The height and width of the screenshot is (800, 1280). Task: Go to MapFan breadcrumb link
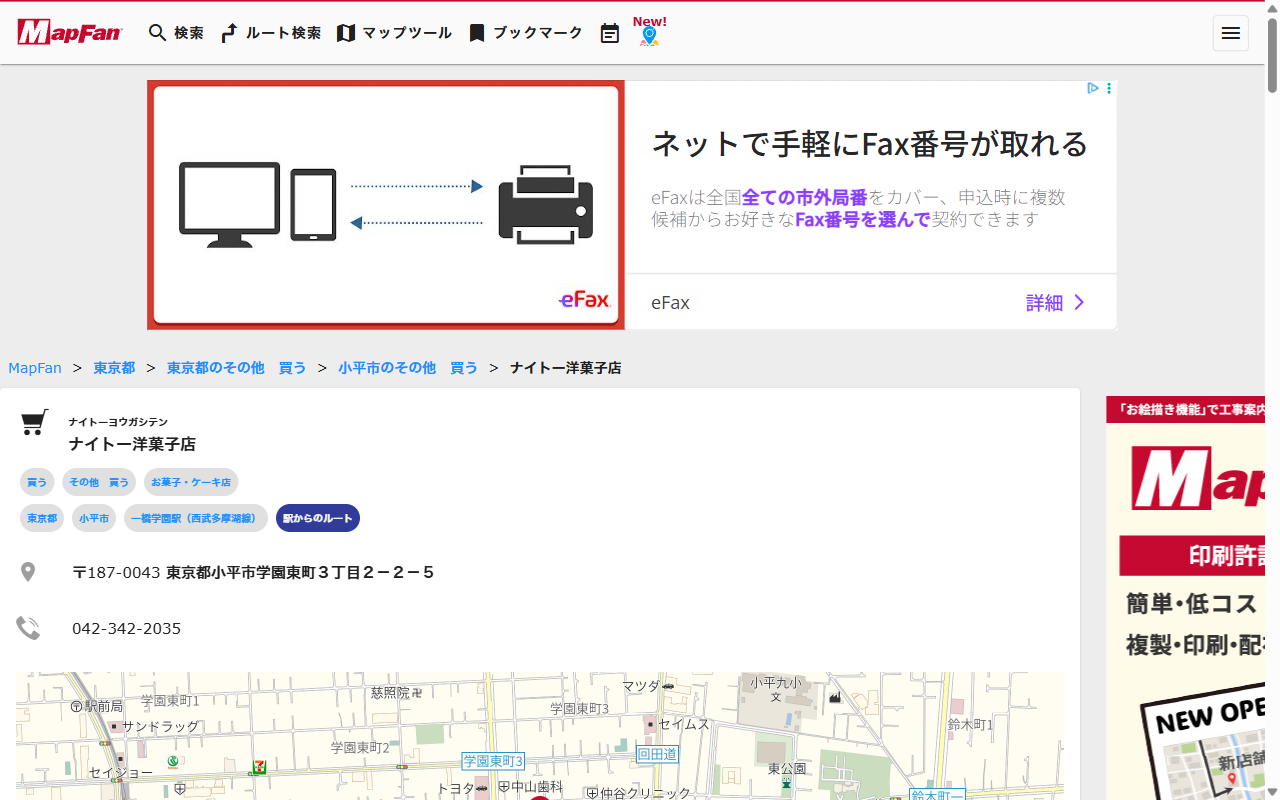tap(35, 368)
